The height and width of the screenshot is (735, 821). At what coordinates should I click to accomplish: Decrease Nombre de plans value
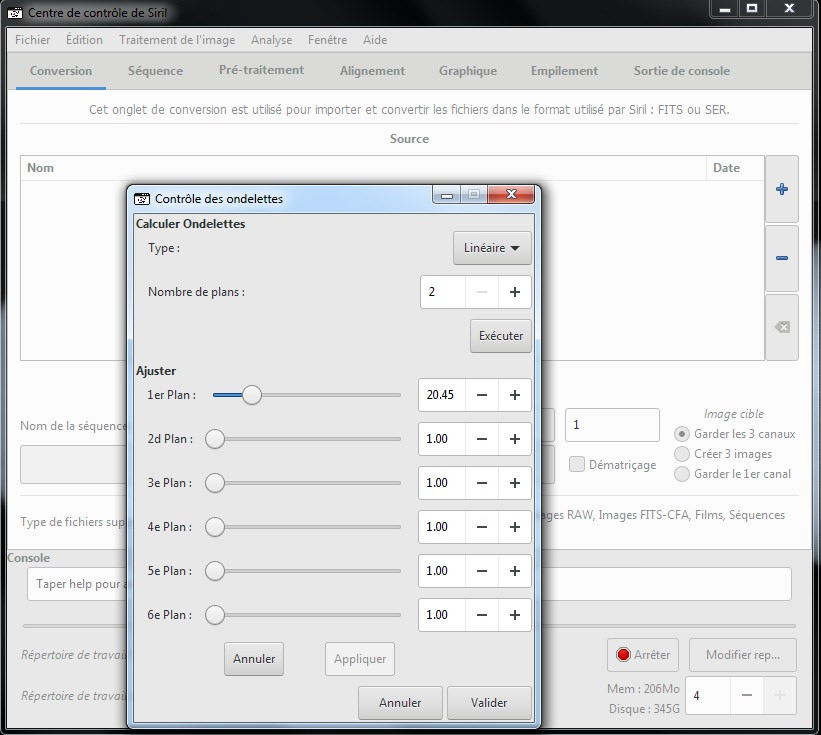482,292
